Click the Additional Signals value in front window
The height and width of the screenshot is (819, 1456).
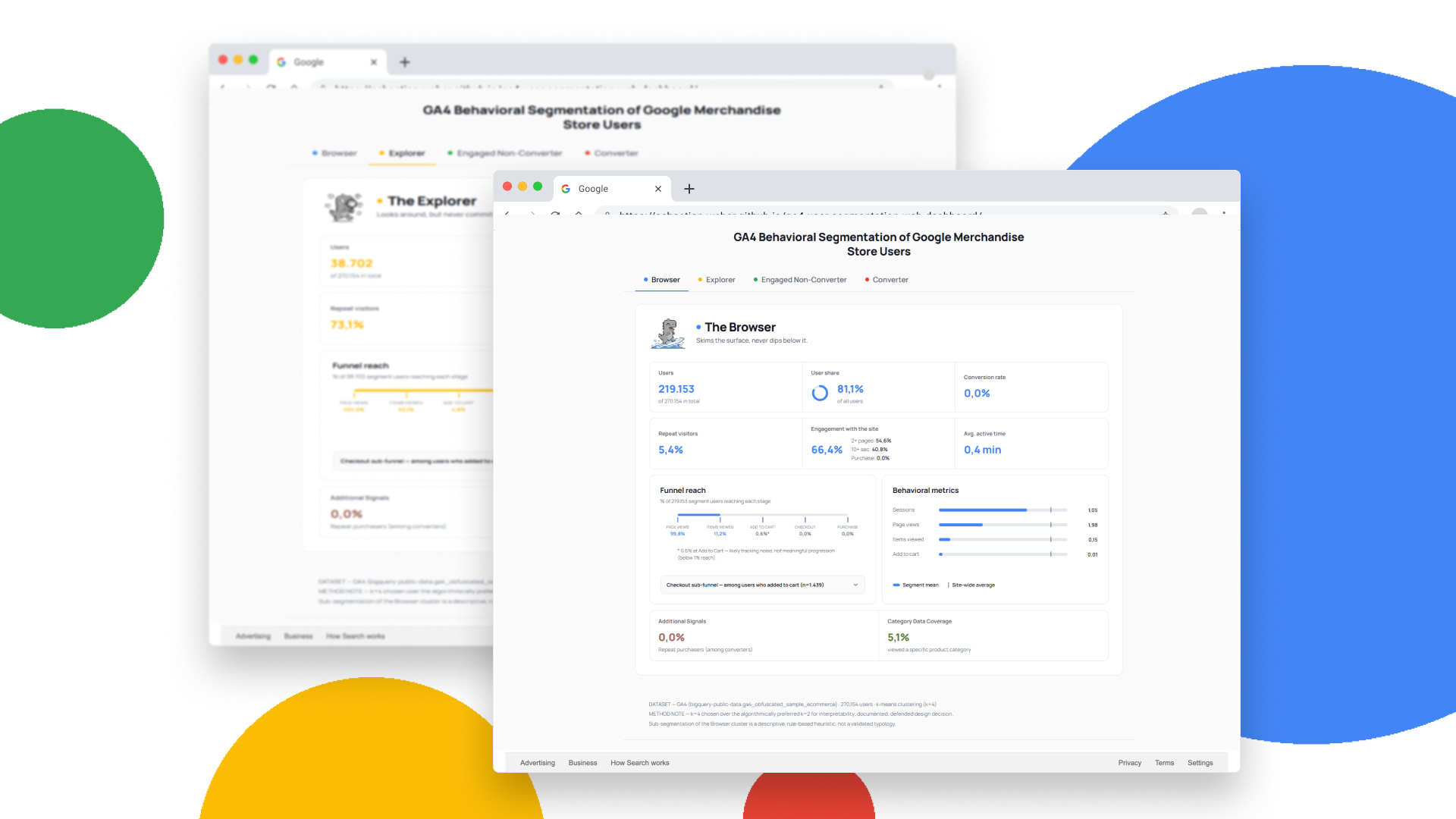(x=671, y=638)
